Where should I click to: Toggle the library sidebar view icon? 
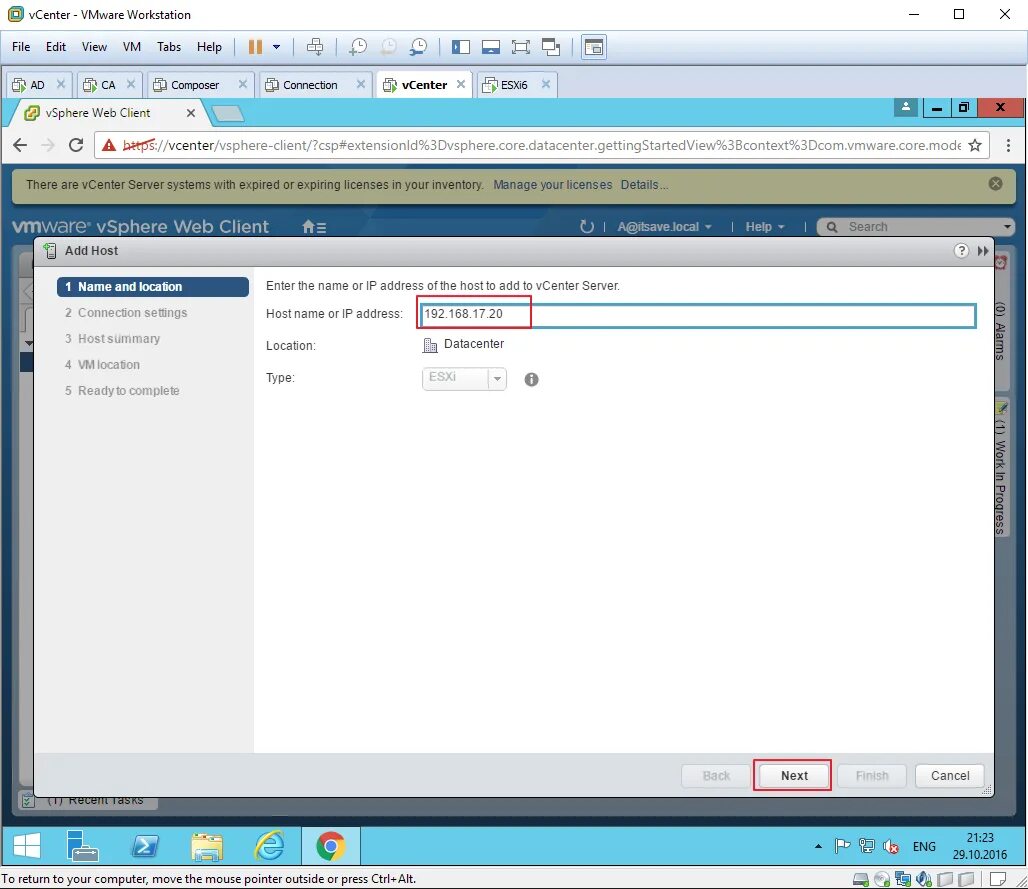tap(461, 47)
